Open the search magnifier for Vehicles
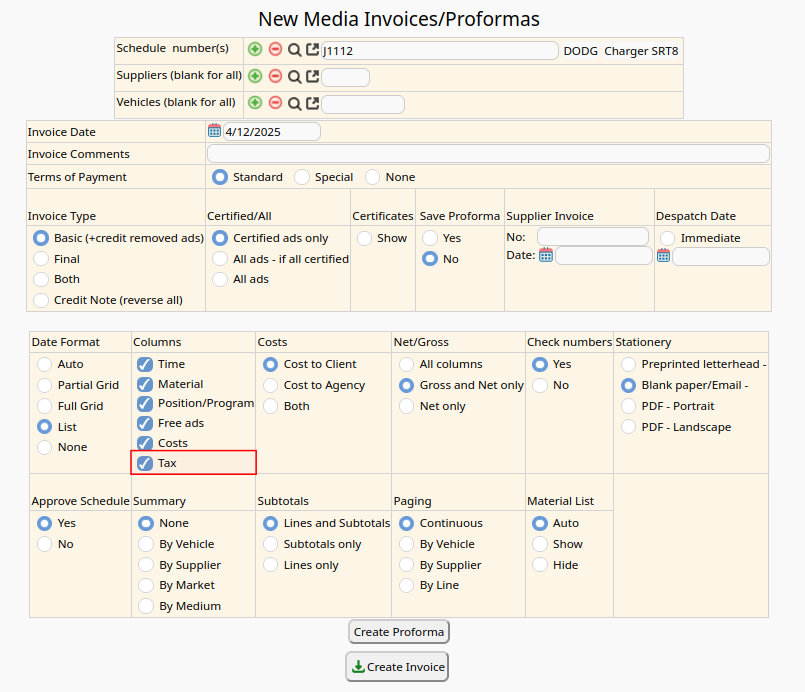 coord(294,102)
